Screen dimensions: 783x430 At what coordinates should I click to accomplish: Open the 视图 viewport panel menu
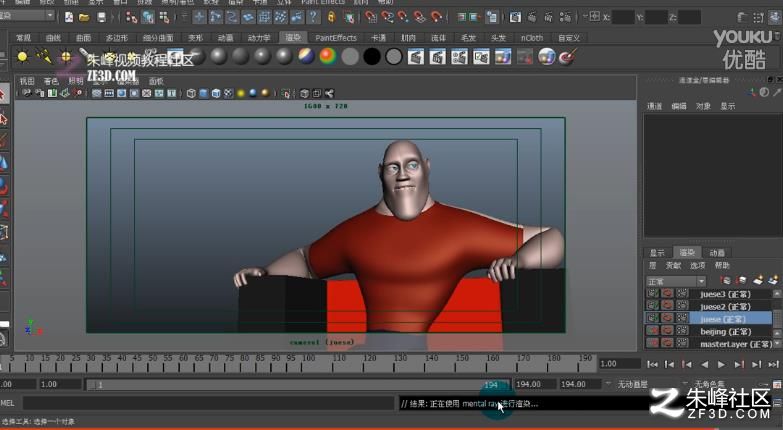27,81
